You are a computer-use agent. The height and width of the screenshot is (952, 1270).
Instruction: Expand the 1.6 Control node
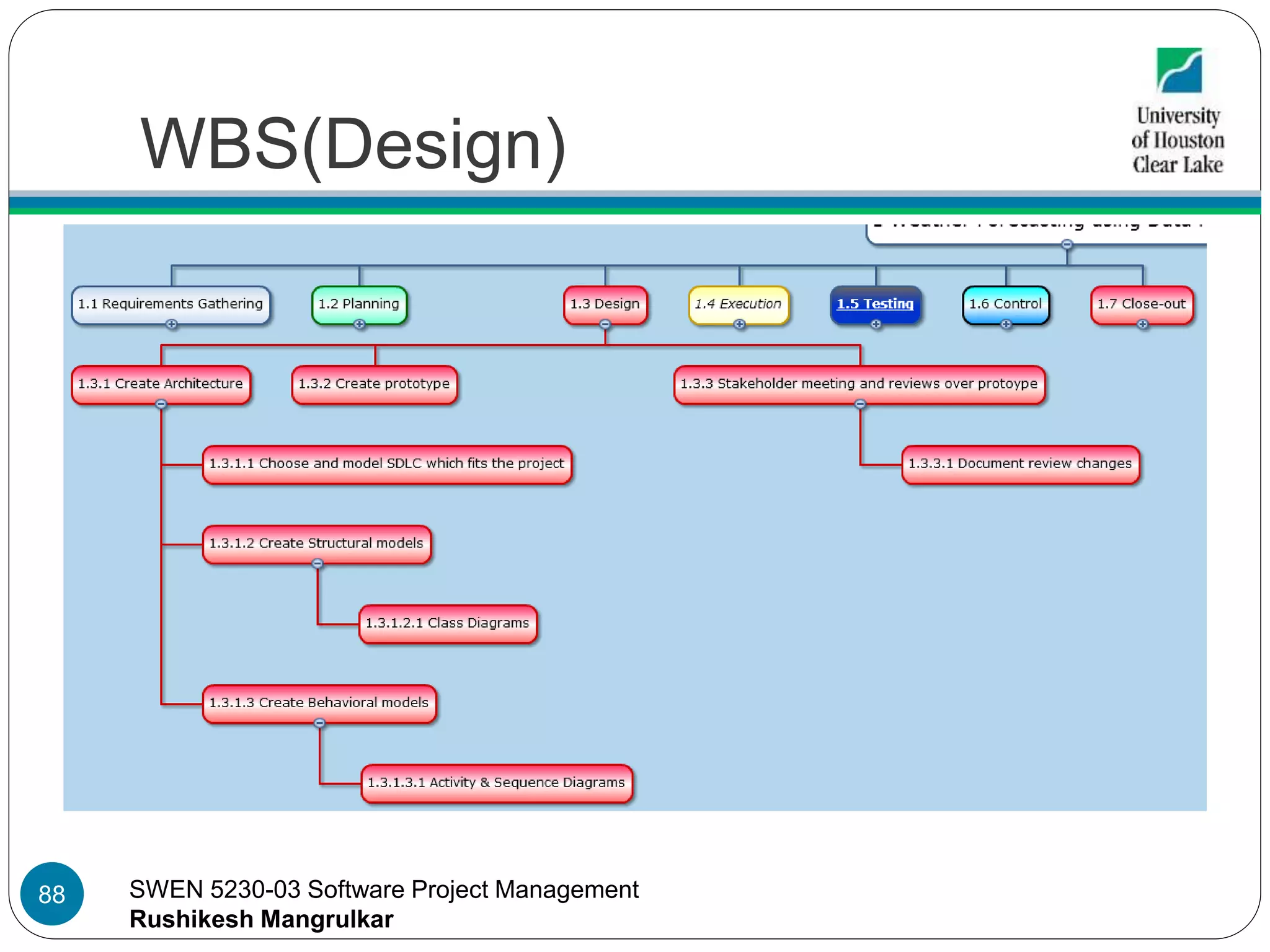pos(1006,324)
